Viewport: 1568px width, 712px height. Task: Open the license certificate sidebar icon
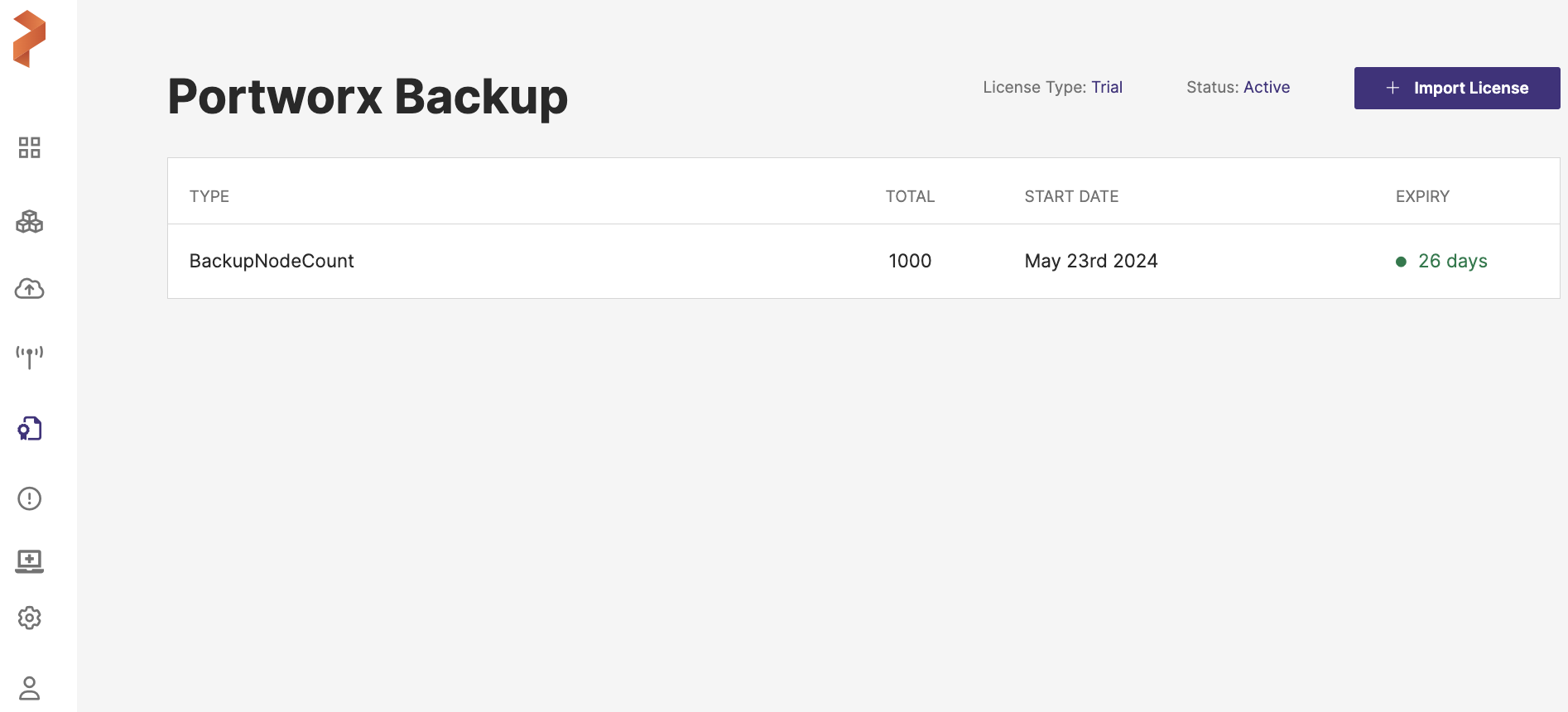[30, 429]
